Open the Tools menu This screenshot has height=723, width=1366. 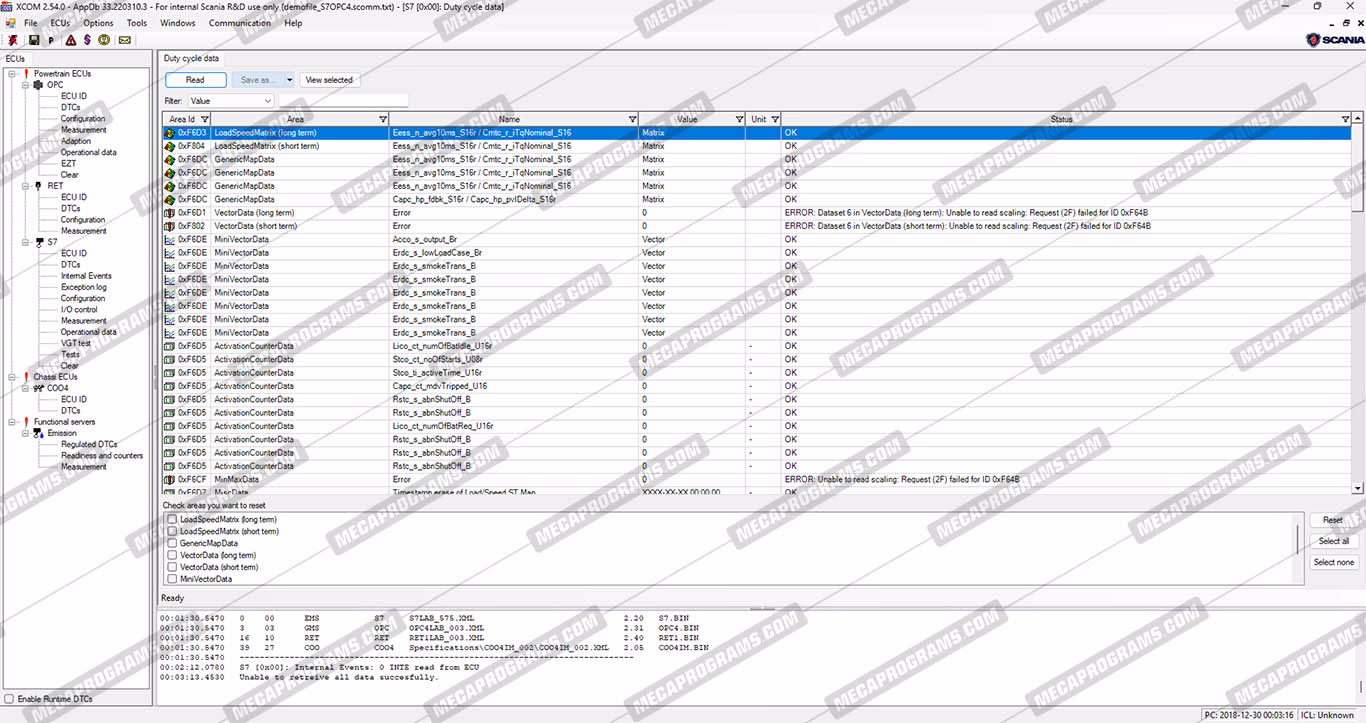pos(137,22)
